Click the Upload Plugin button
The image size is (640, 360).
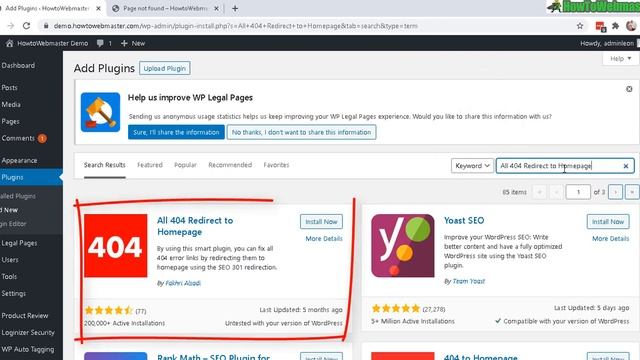click(x=164, y=68)
